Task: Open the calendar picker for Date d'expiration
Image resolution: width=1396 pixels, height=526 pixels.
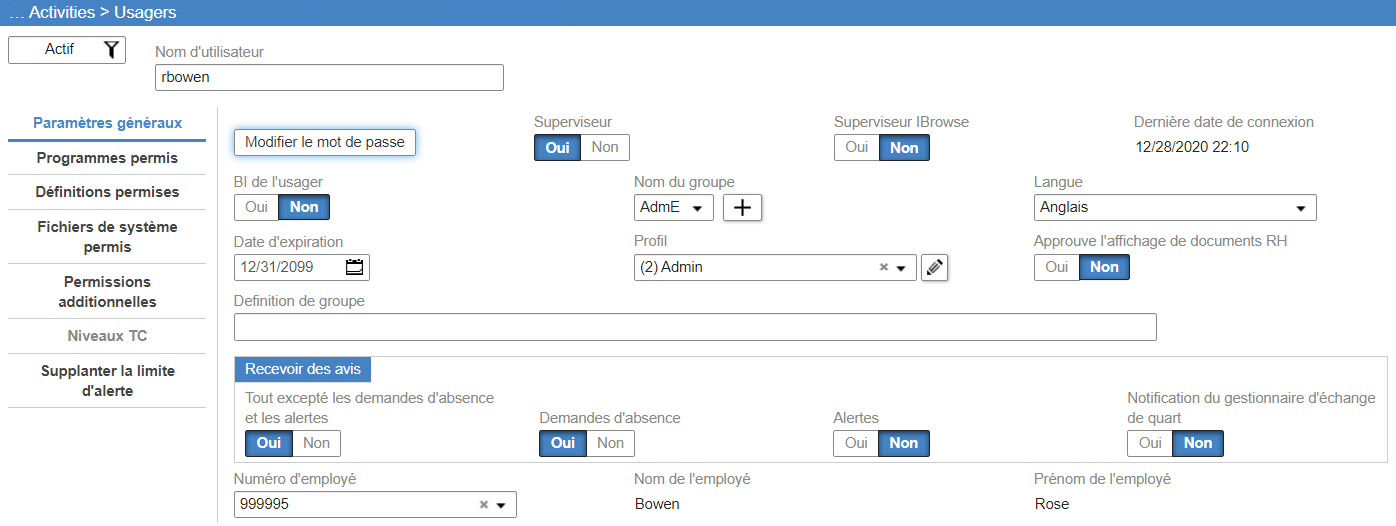Action: pos(355,267)
